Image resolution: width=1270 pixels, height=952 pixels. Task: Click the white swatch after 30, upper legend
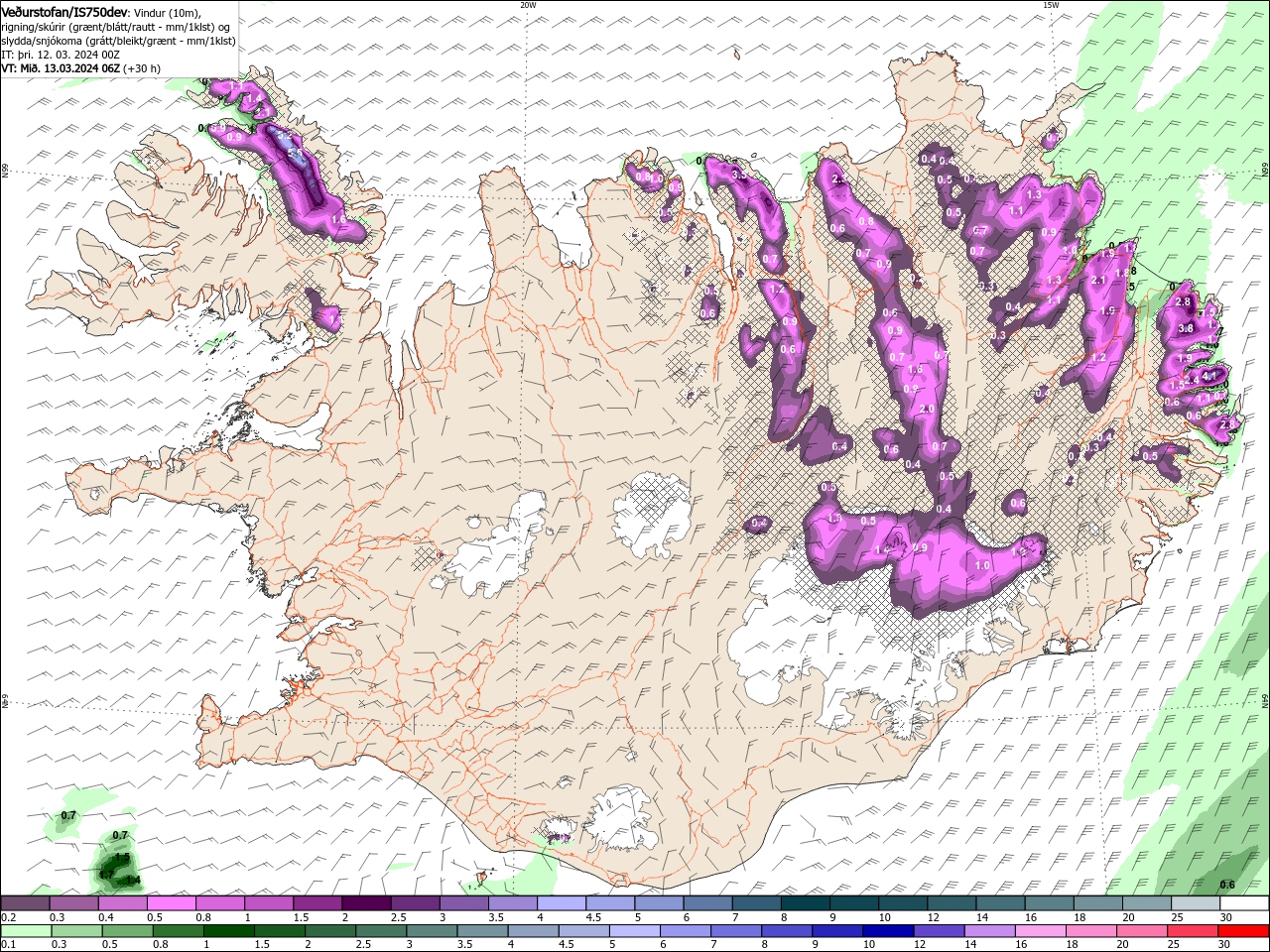point(1245,903)
